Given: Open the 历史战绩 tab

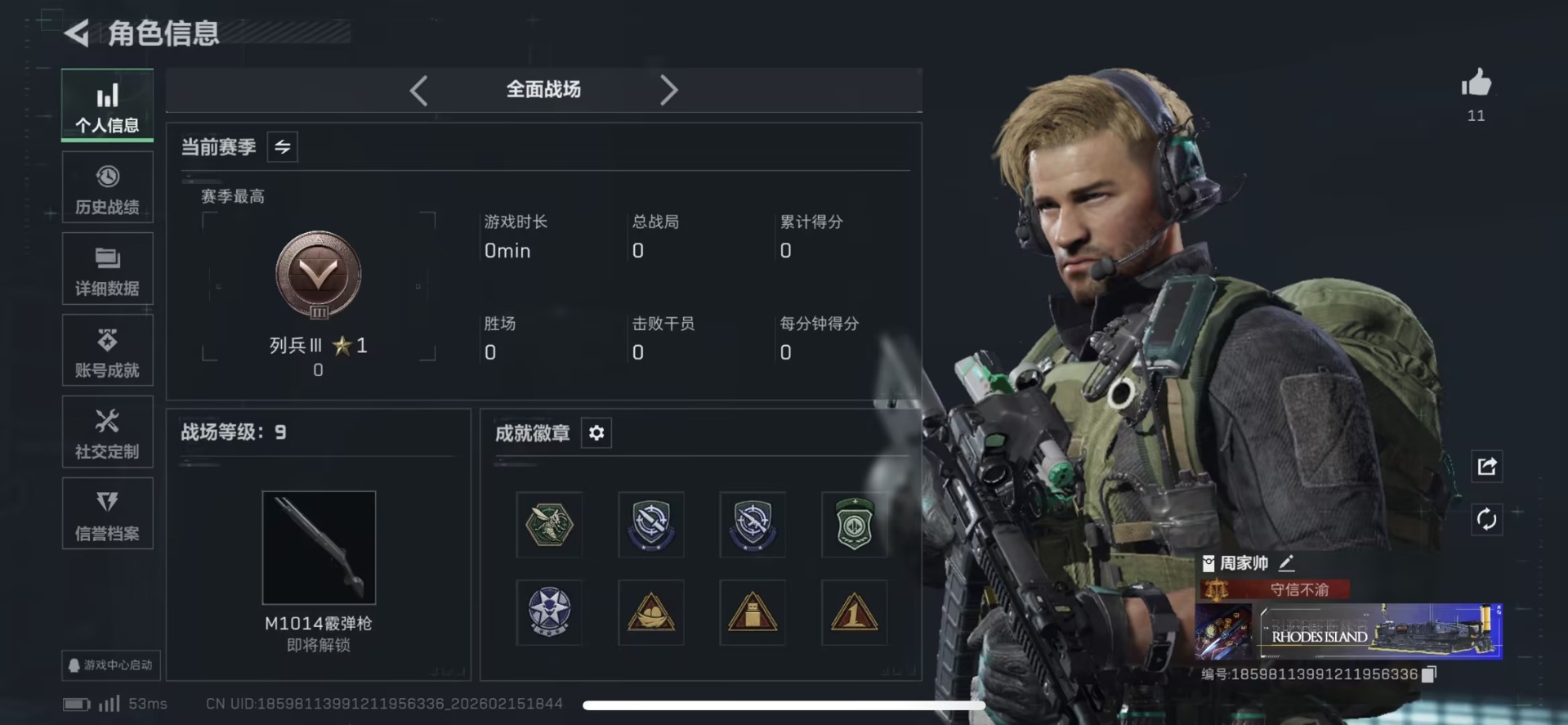Looking at the screenshot, I should [107, 188].
